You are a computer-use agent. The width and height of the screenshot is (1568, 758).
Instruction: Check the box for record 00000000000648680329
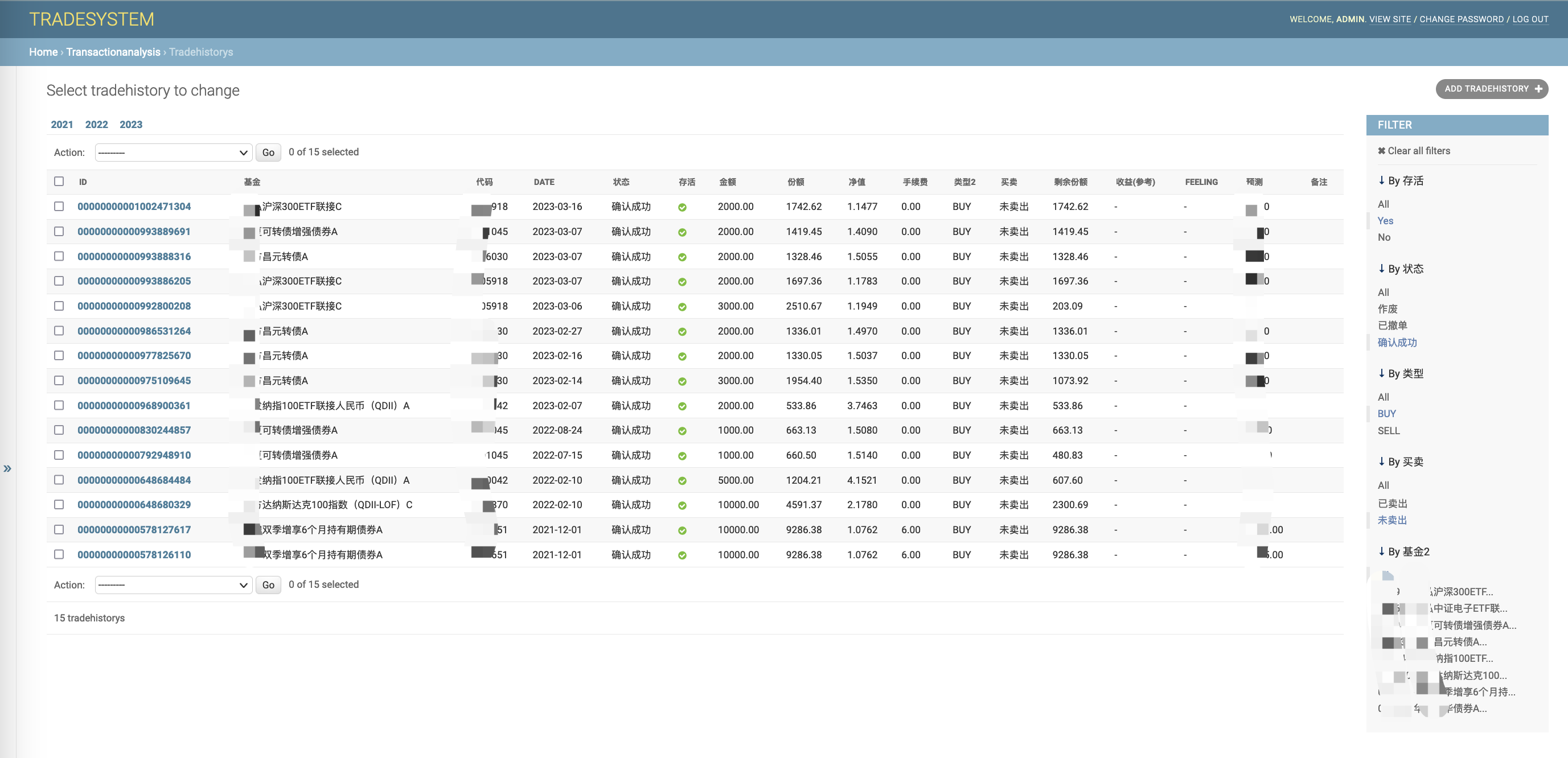[x=59, y=504]
